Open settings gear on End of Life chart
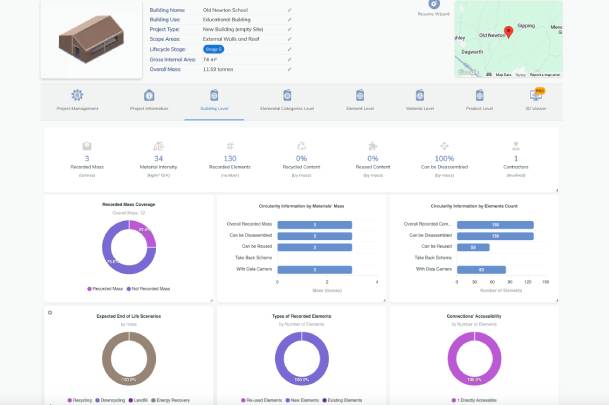Image resolution: width=609 pixels, height=405 pixels. [x=49, y=313]
